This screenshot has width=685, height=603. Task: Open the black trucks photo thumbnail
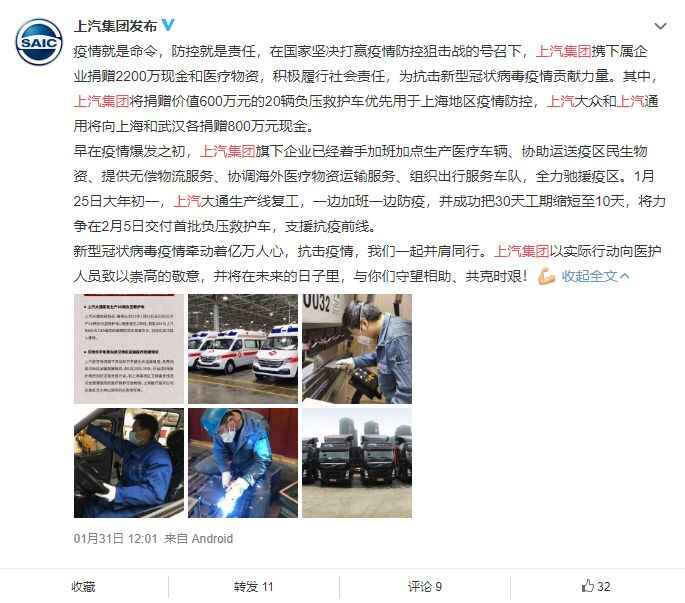click(357, 463)
